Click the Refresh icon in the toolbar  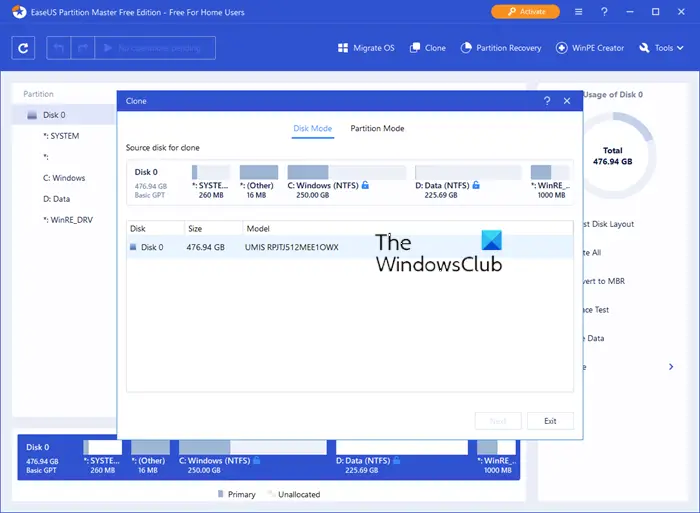23,48
